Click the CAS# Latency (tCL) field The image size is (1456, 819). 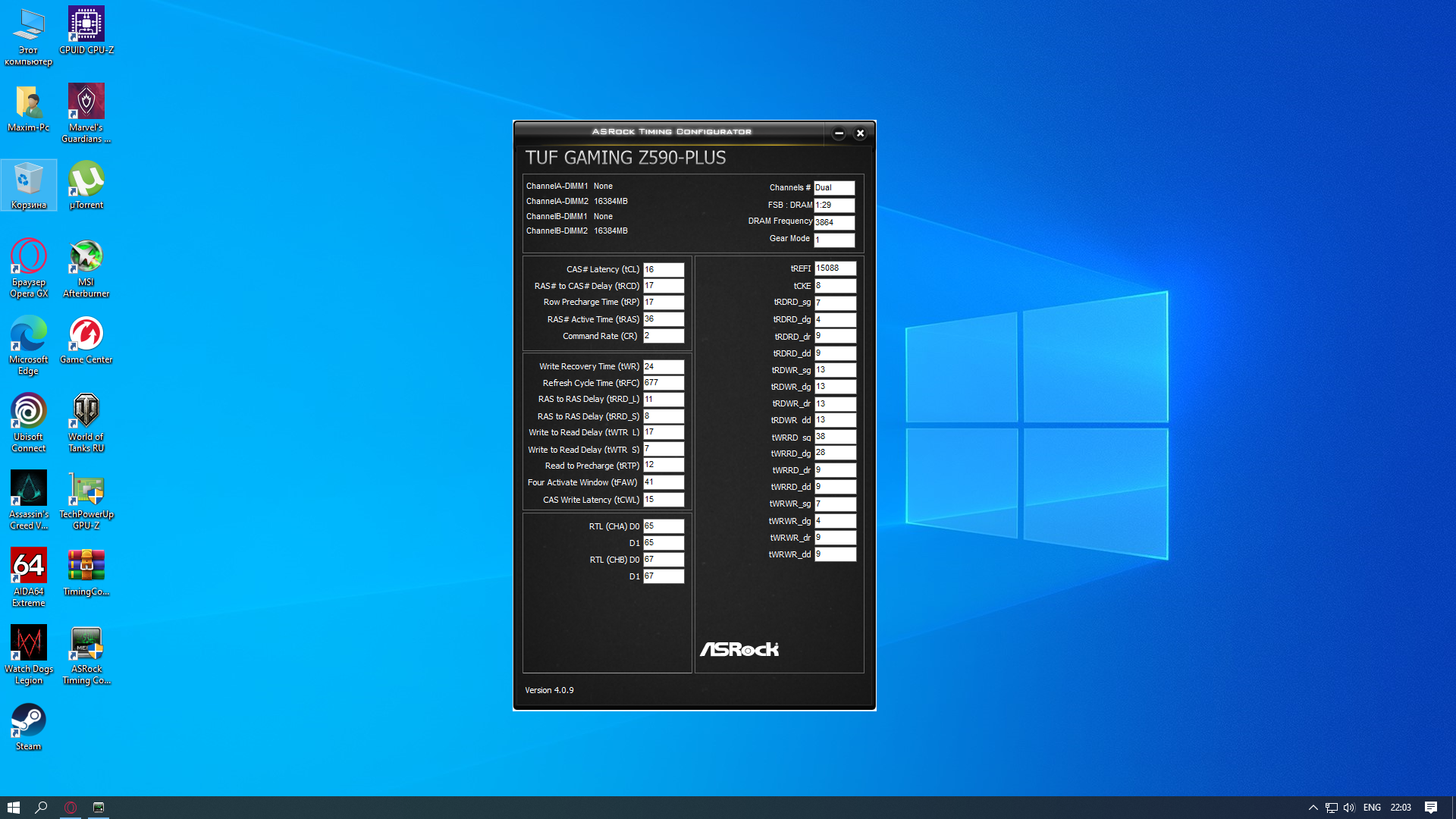(663, 269)
